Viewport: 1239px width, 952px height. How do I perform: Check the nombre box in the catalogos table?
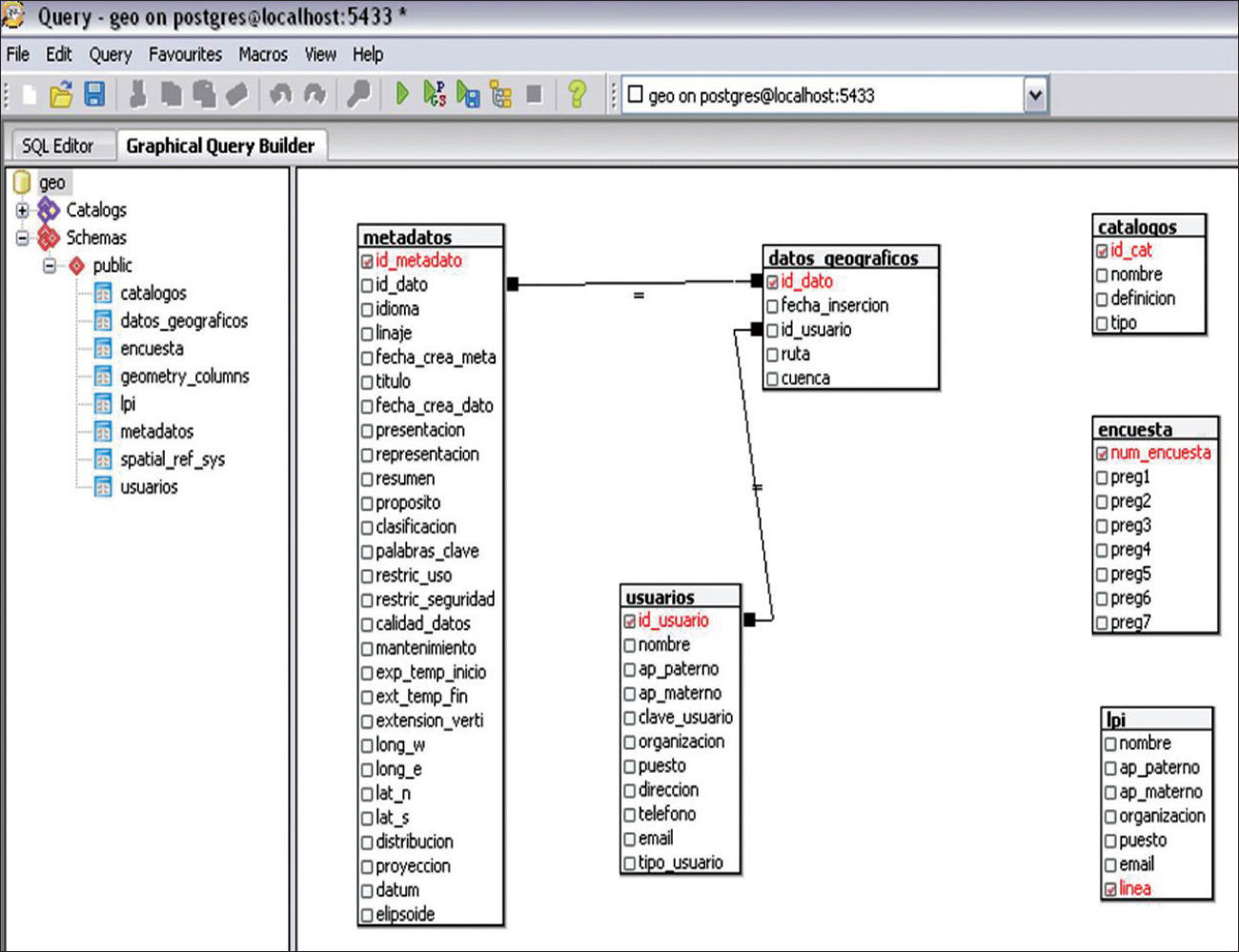[1103, 275]
